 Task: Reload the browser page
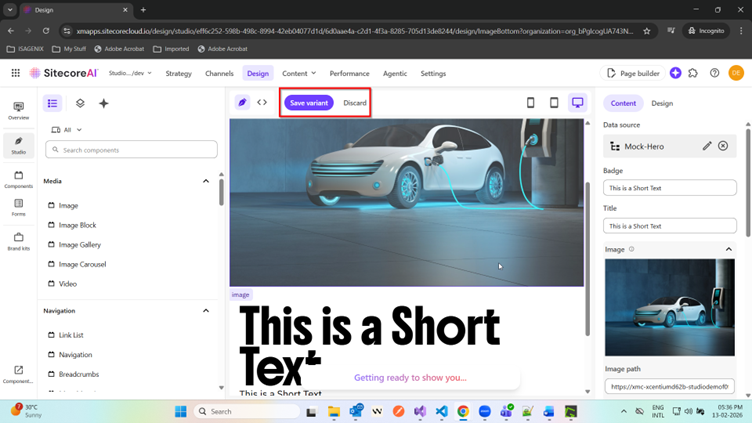46,31
